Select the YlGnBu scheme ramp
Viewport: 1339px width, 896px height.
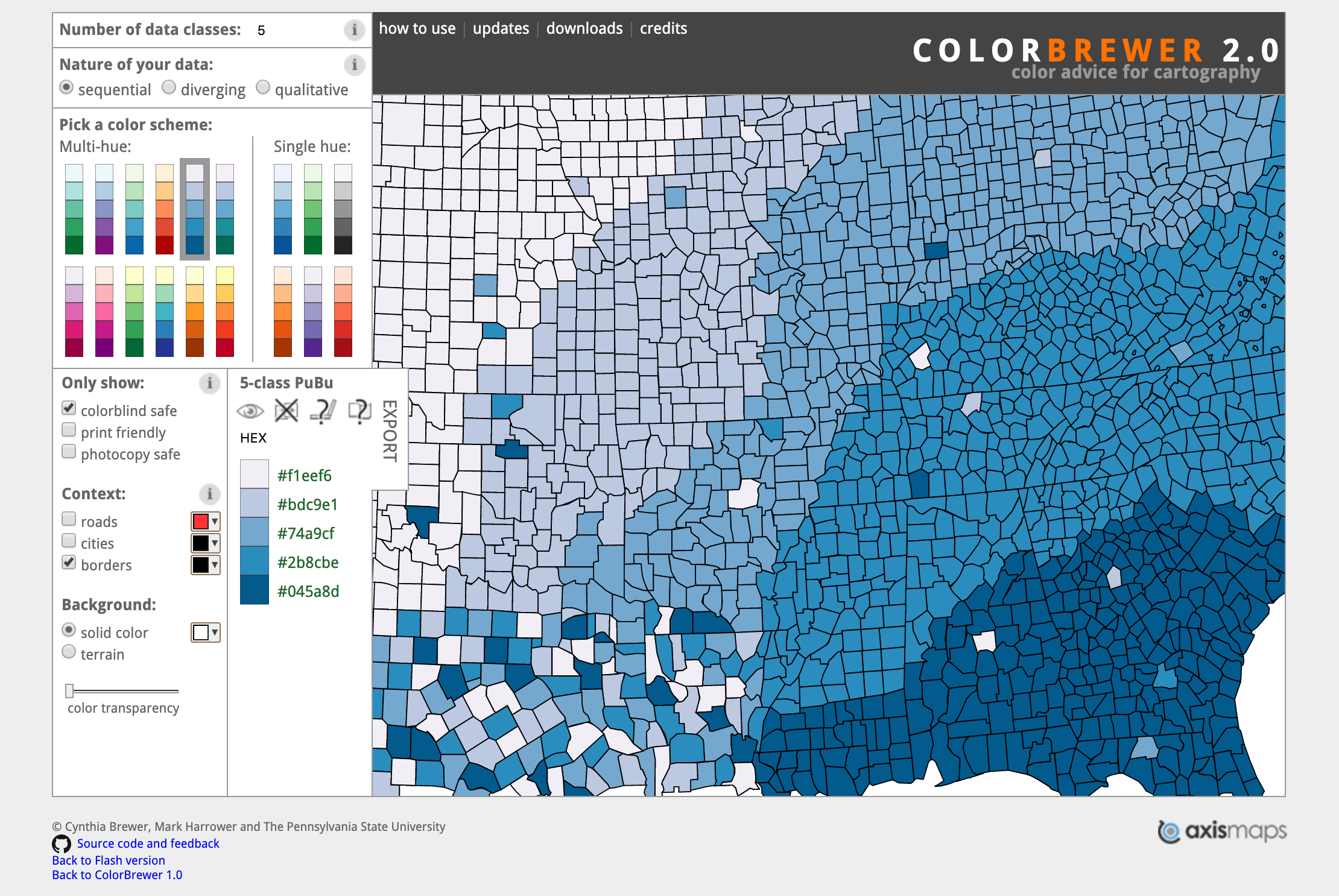pyautogui.click(x=165, y=312)
